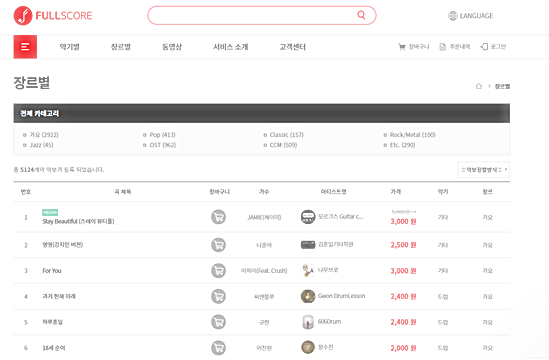Add For You to cart

pyautogui.click(x=218, y=271)
